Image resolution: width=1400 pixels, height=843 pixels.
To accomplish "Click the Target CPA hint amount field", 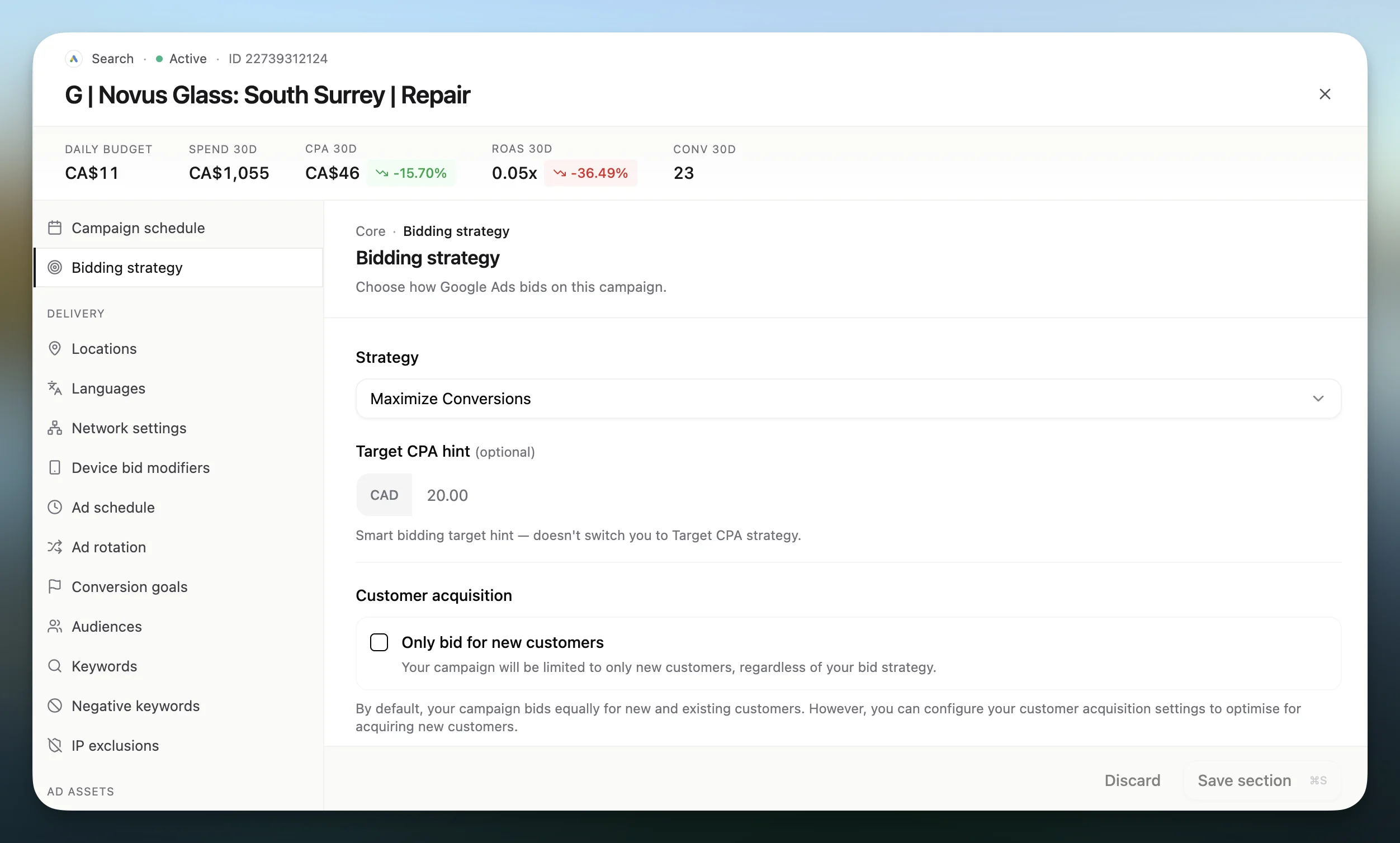I will [x=876, y=495].
